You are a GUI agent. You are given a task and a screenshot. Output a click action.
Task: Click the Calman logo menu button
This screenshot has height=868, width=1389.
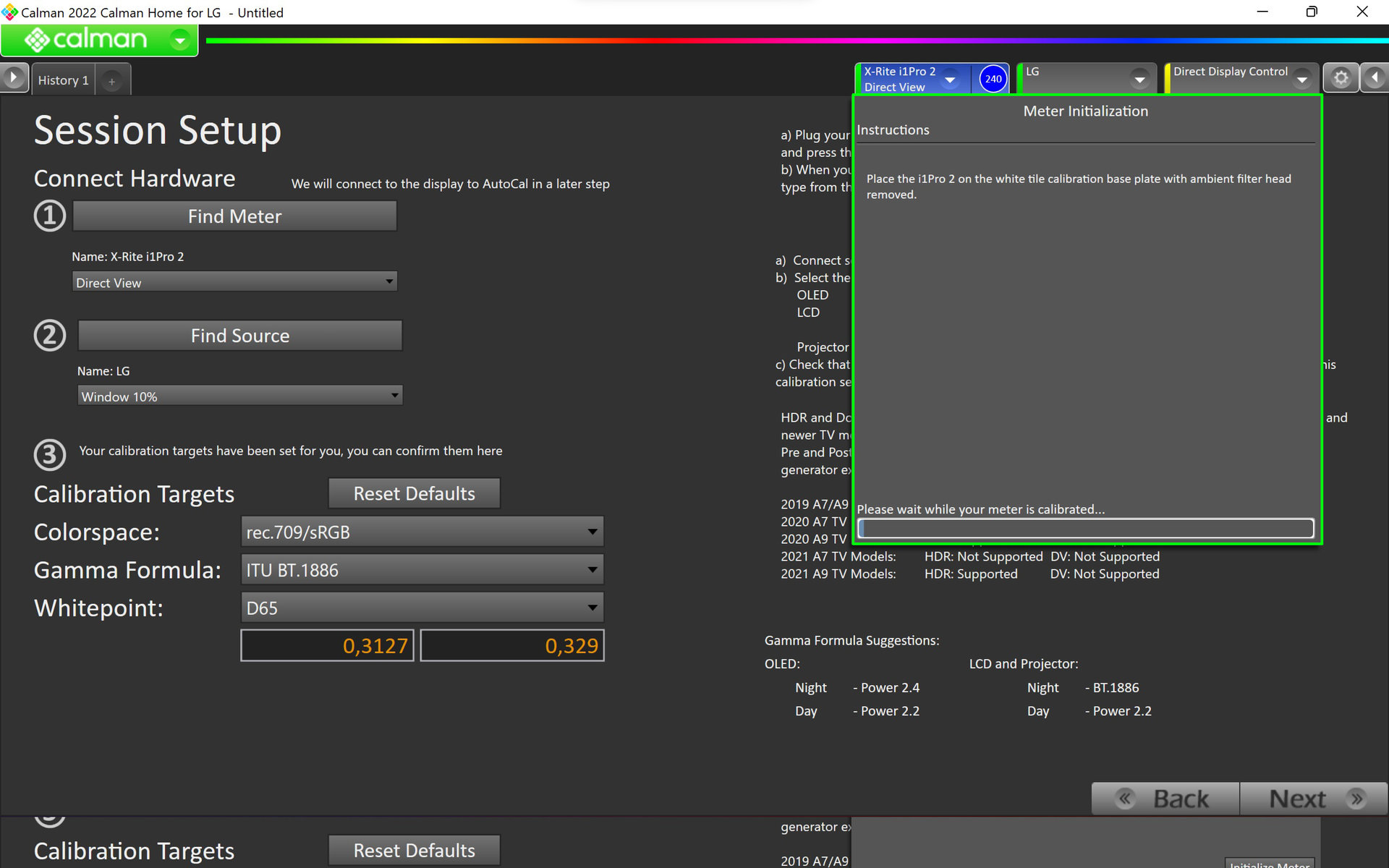click(99, 40)
